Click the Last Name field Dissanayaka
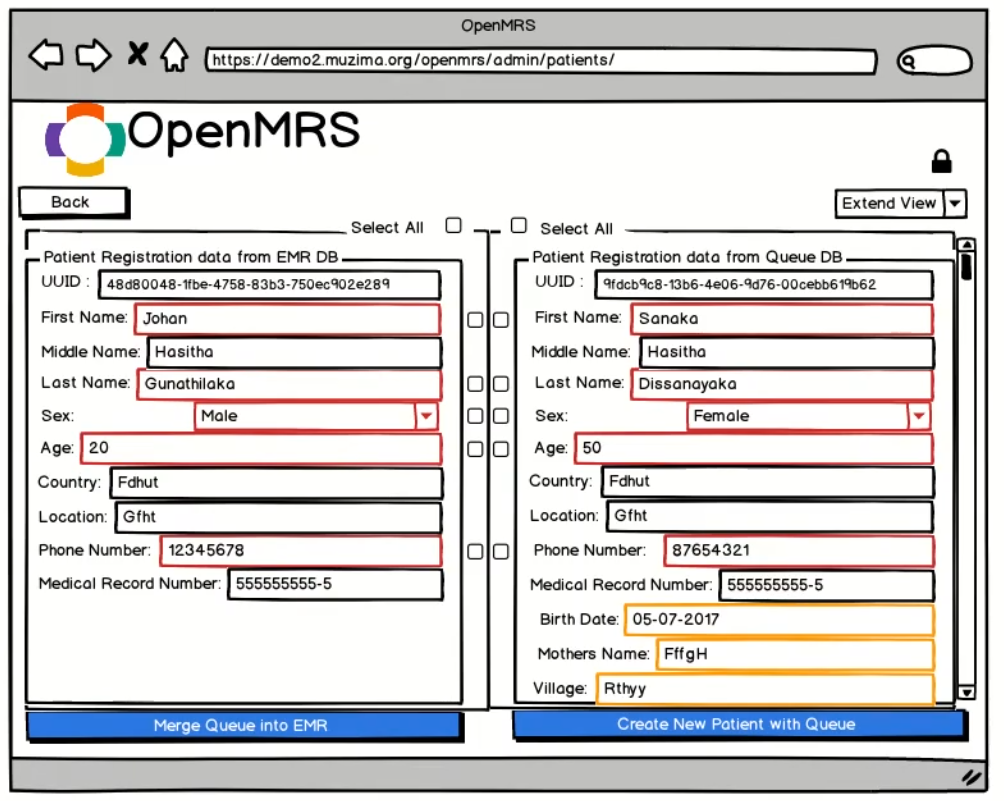 [x=781, y=384]
